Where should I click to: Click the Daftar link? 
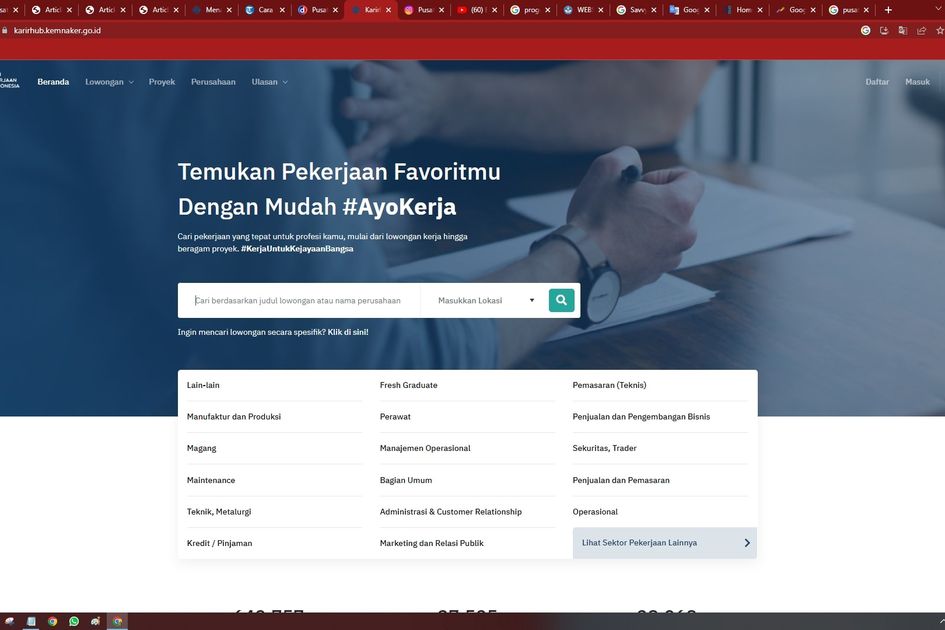coord(877,82)
